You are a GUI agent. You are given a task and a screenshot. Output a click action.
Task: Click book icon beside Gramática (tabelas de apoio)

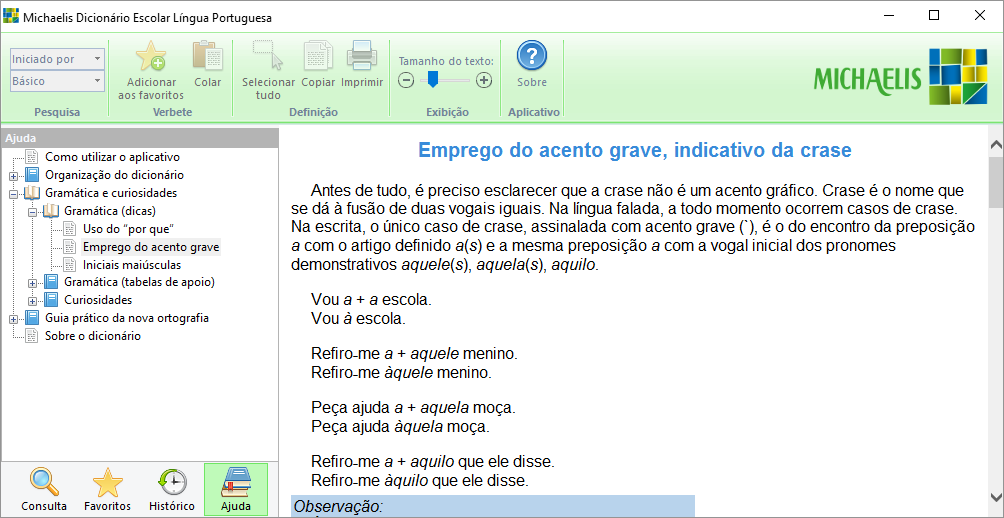tap(51, 282)
